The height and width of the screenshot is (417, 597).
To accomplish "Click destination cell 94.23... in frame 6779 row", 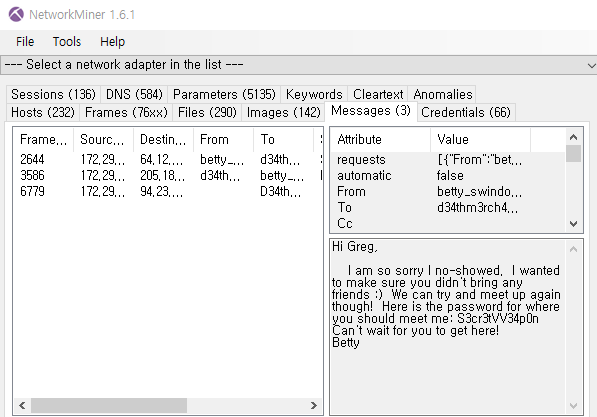I will [x=161, y=191].
